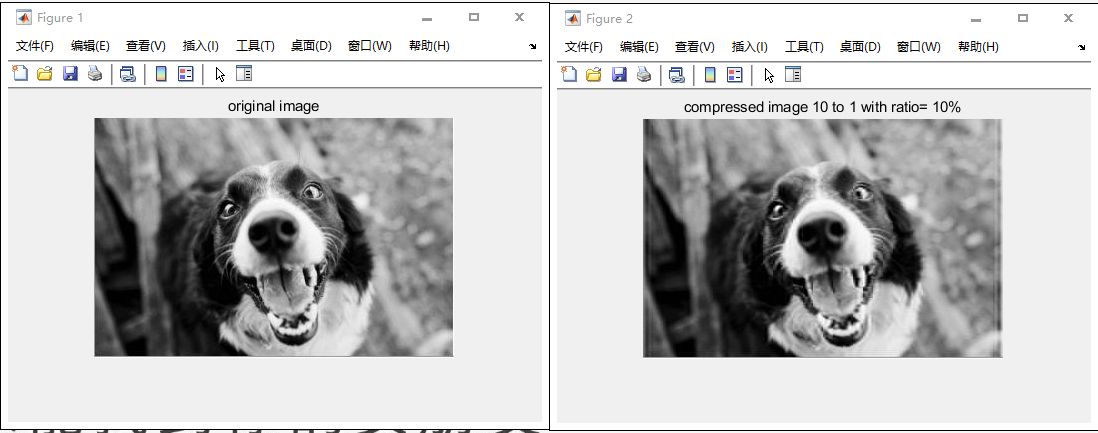
Task: Open 工具(T) menu in Figure 2
Action: [x=804, y=47]
